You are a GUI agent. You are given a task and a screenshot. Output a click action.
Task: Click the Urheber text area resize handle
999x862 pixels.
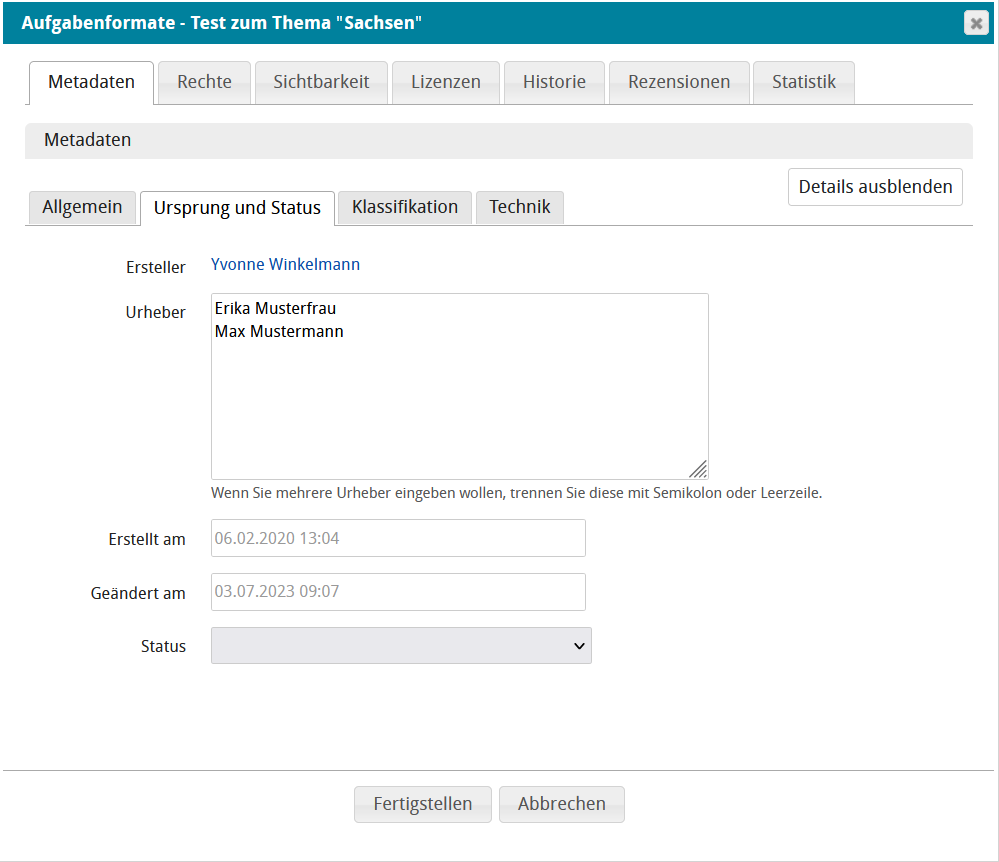tap(698, 469)
